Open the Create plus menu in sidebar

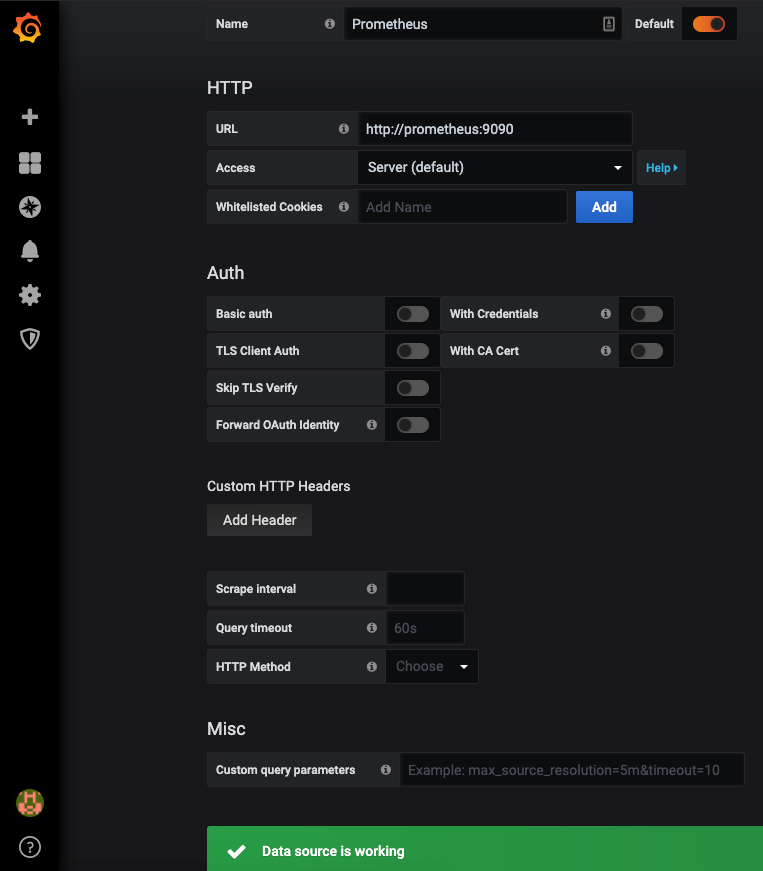pos(30,117)
